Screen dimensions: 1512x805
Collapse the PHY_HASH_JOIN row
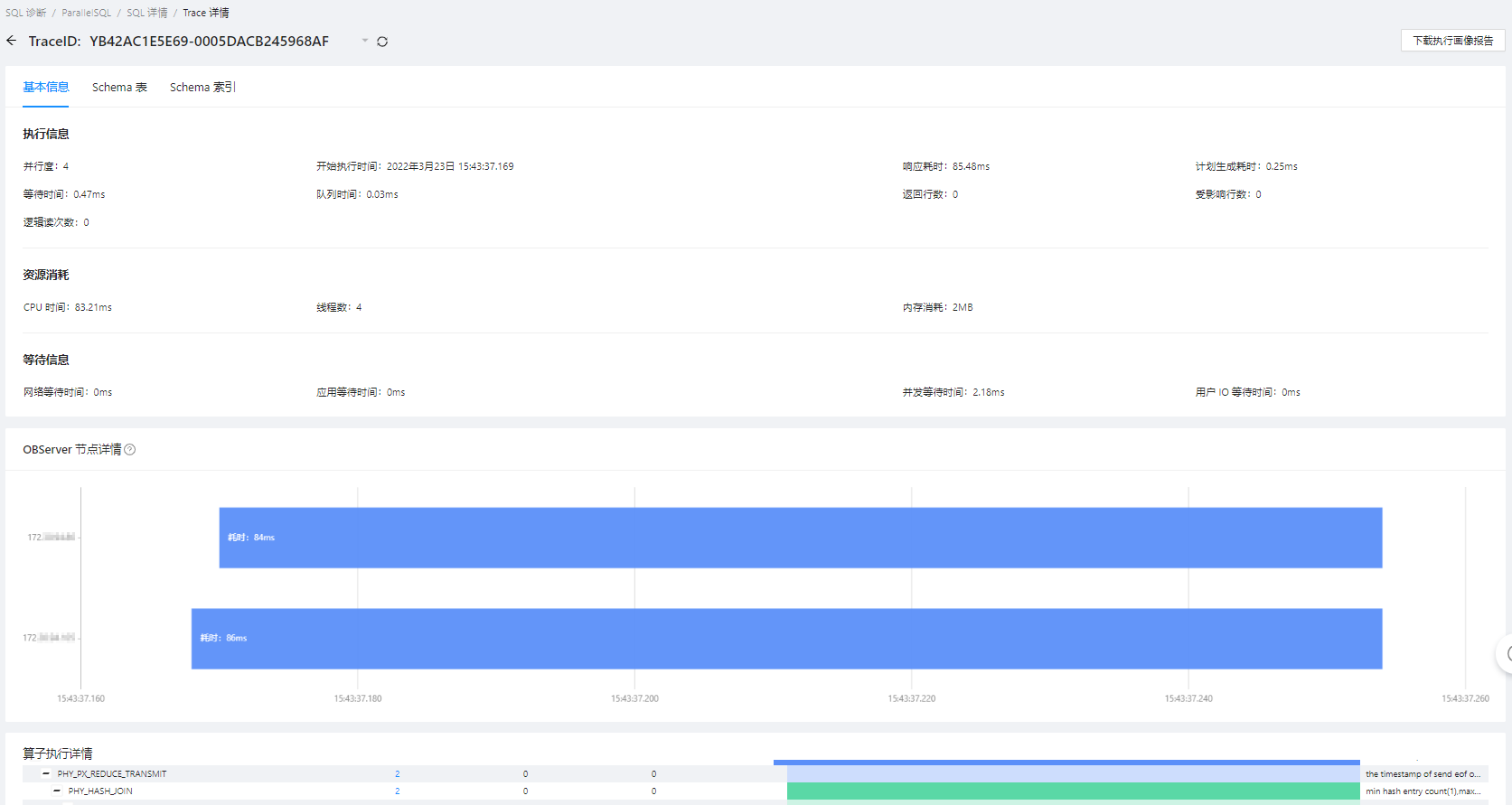click(57, 791)
